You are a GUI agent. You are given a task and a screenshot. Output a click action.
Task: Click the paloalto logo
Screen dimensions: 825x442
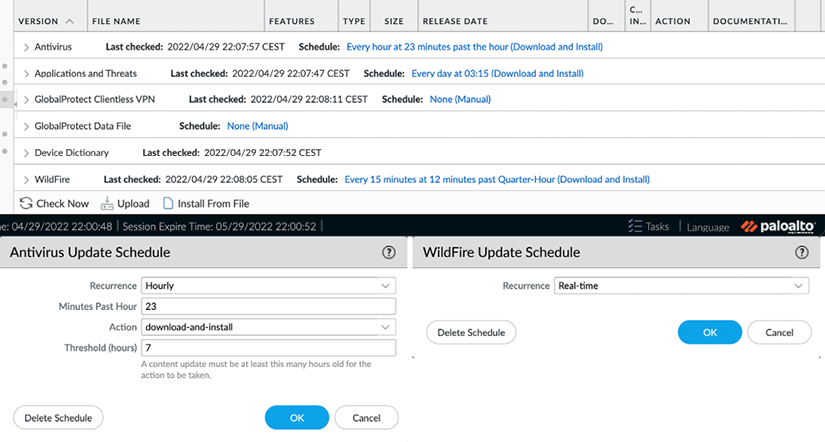click(x=778, y=226)
